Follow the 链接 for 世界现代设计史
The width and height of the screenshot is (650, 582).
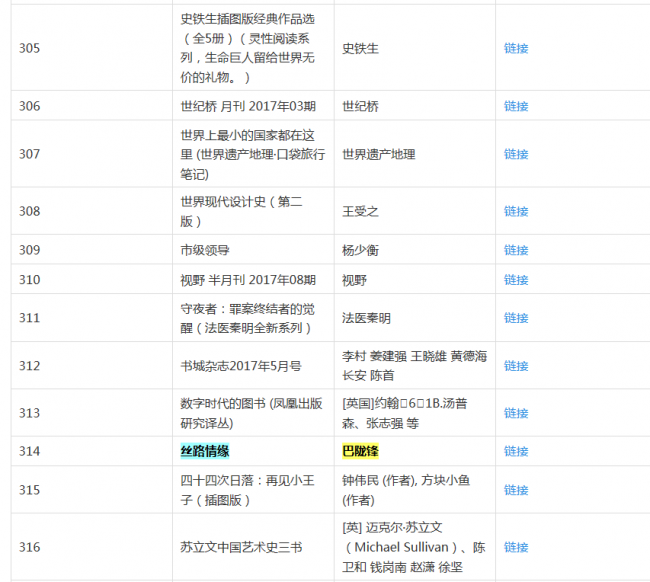[515, 211]
